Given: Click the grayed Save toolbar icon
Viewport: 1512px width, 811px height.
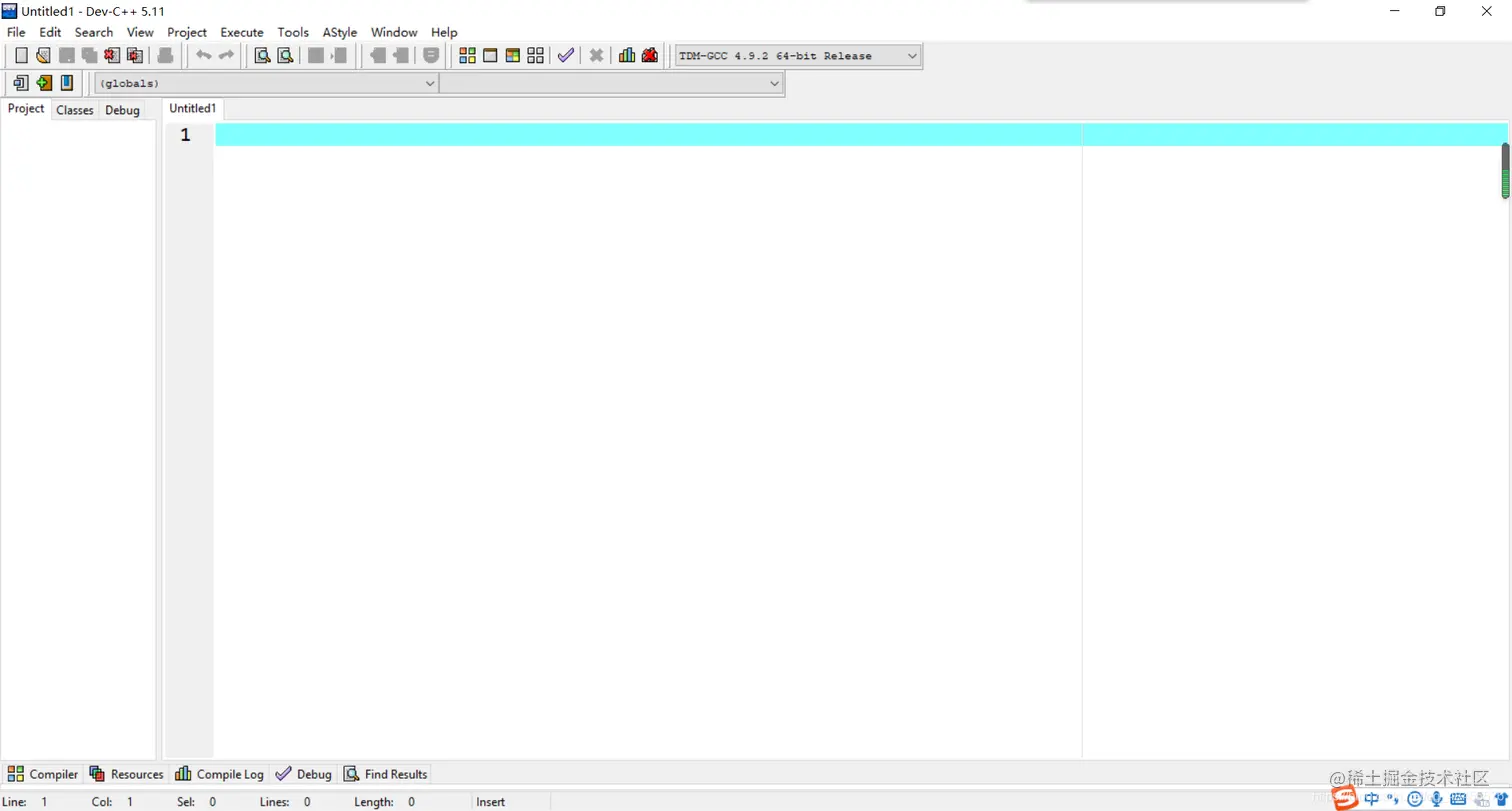Looking at the screenshot, I should point(67,56).
